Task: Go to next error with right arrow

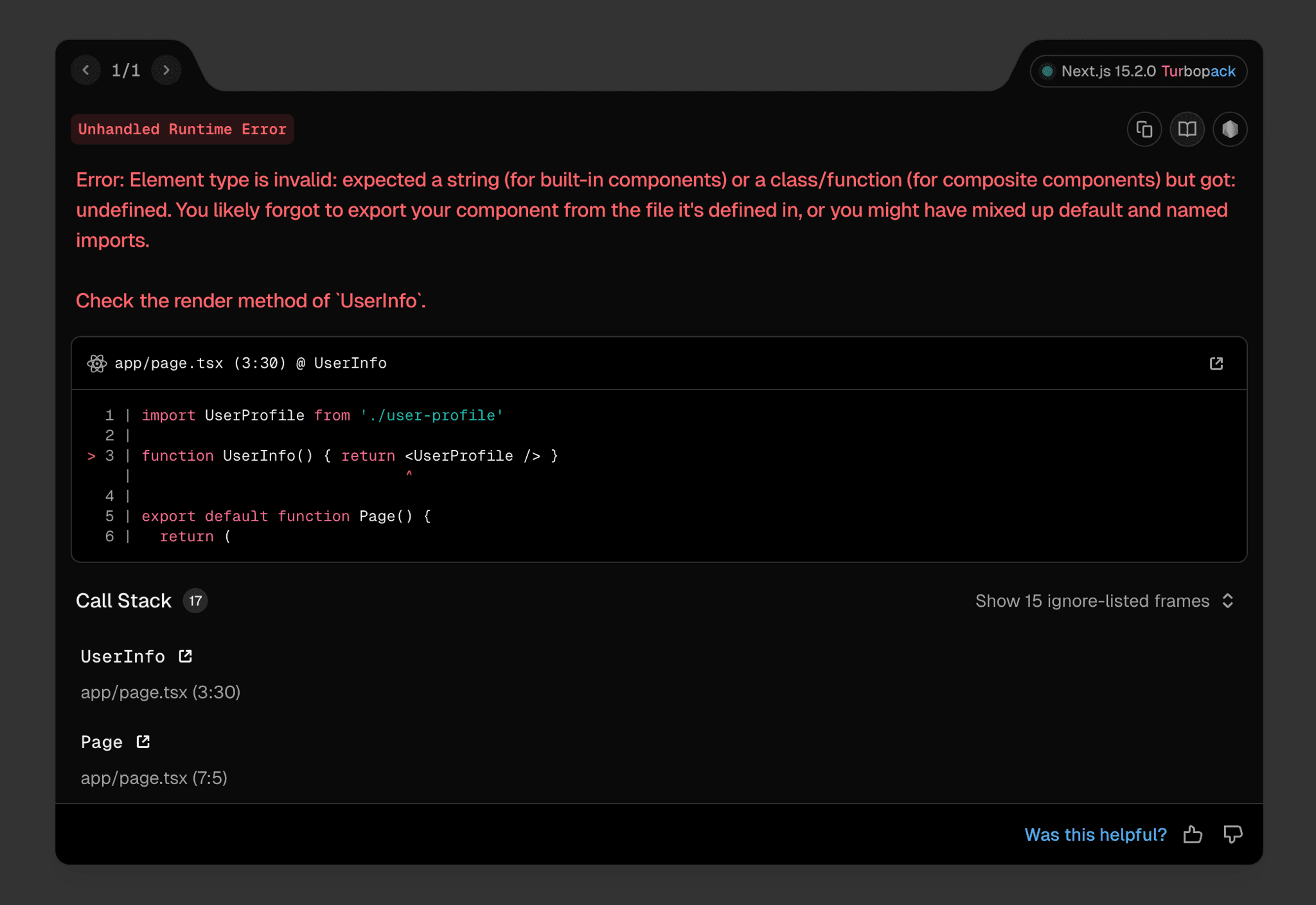Action: pyautogui.click(x=166, y=70)
